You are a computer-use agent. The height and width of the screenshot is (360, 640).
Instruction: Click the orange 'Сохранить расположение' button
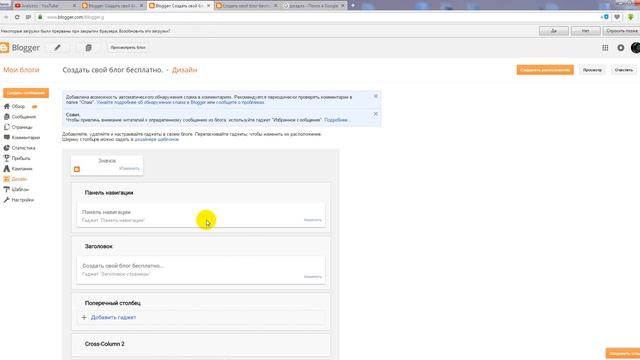coord(545,70)
